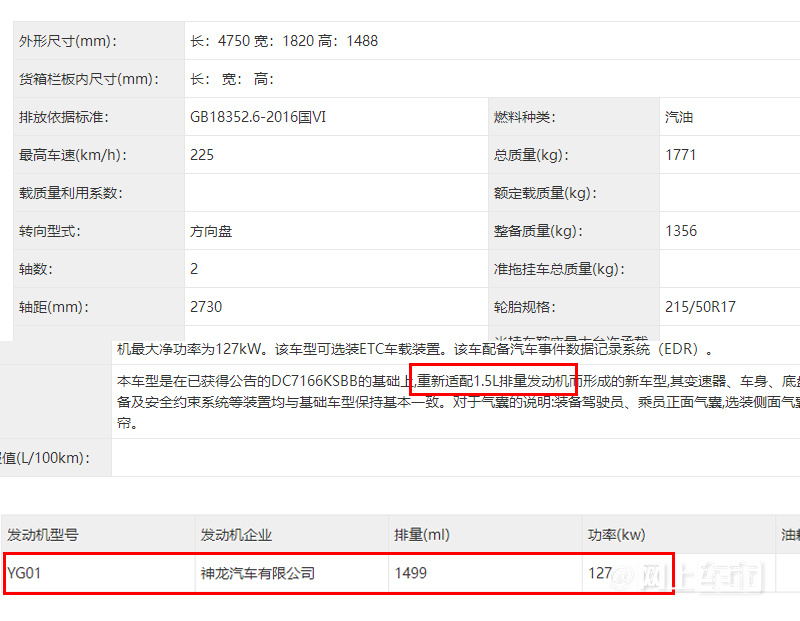
Task: Select the tire spec 215/50R17
Action: (701, 307)
